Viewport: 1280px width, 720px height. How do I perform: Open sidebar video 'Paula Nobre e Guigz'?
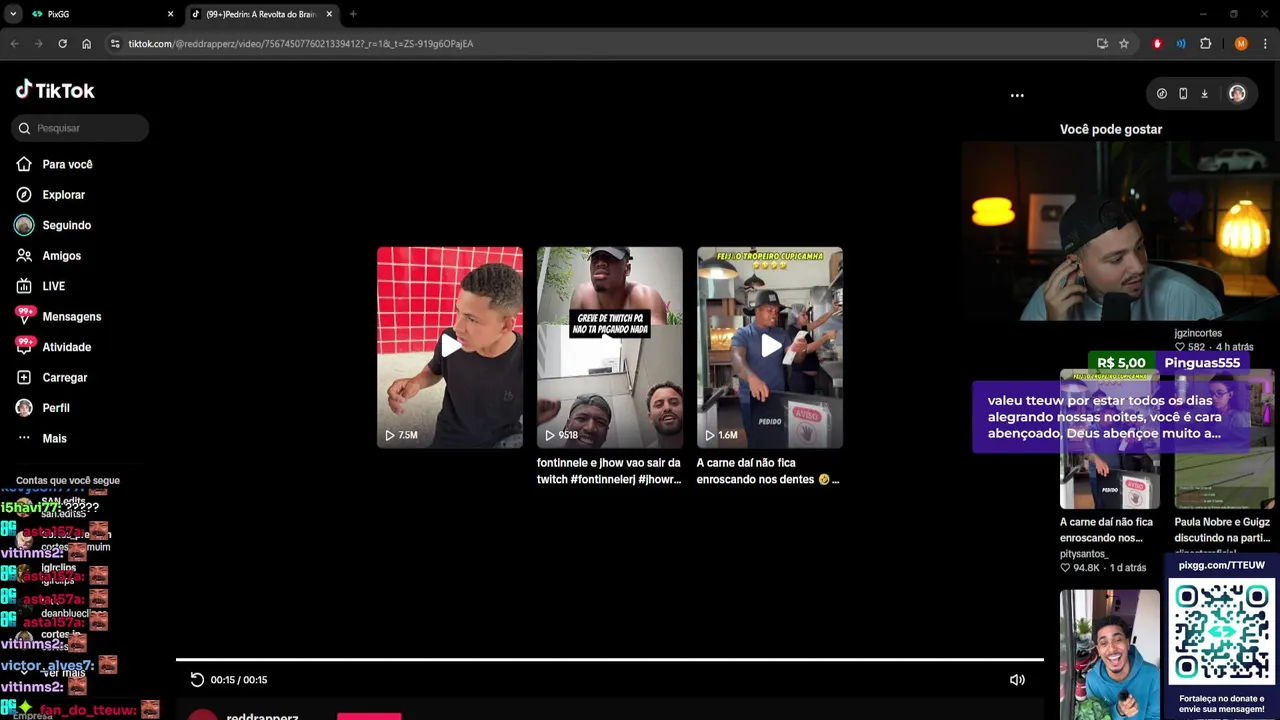click(x=1222, y=530)
